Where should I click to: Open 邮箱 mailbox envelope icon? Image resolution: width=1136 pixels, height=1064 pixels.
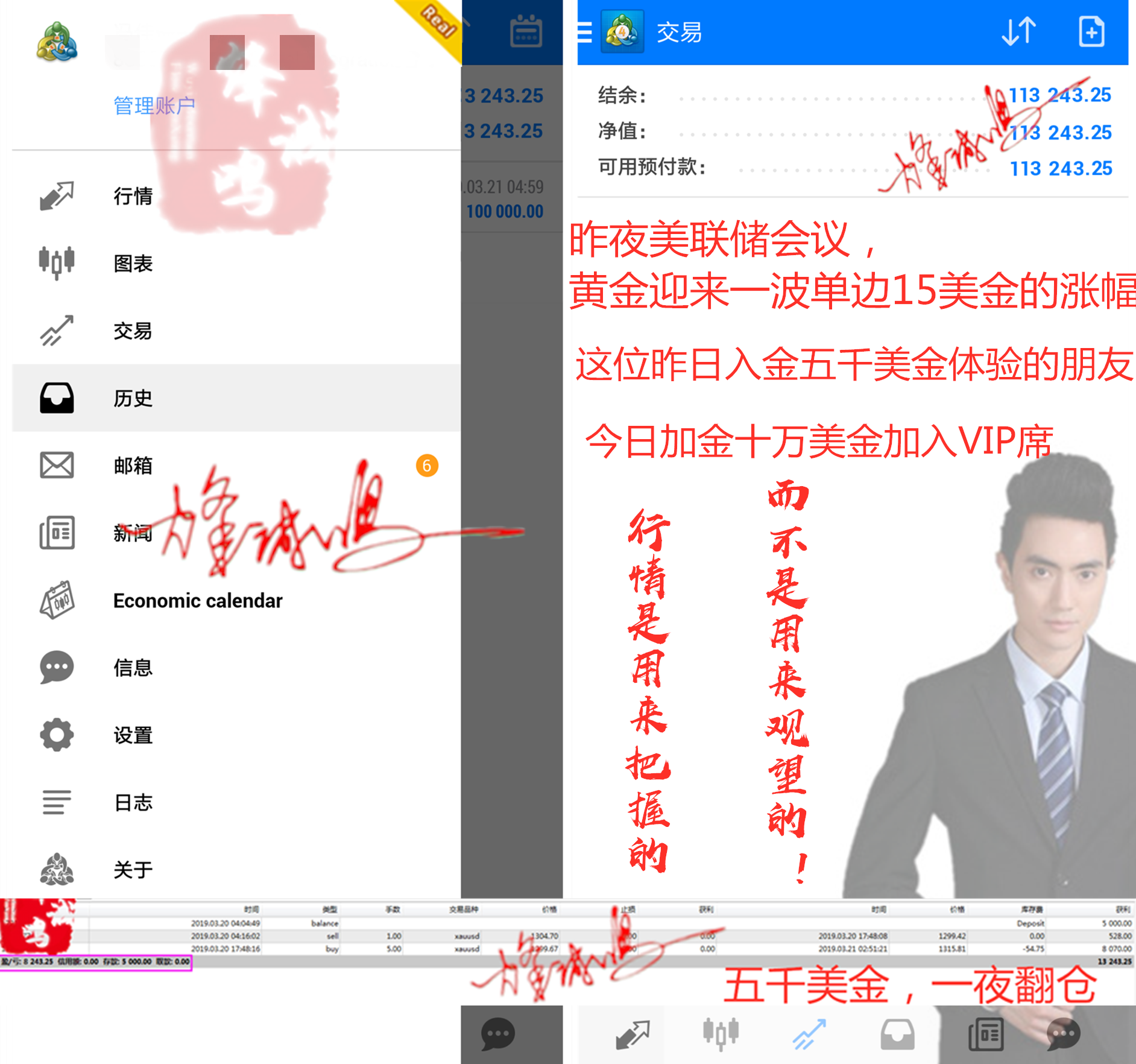click(57, 466)
